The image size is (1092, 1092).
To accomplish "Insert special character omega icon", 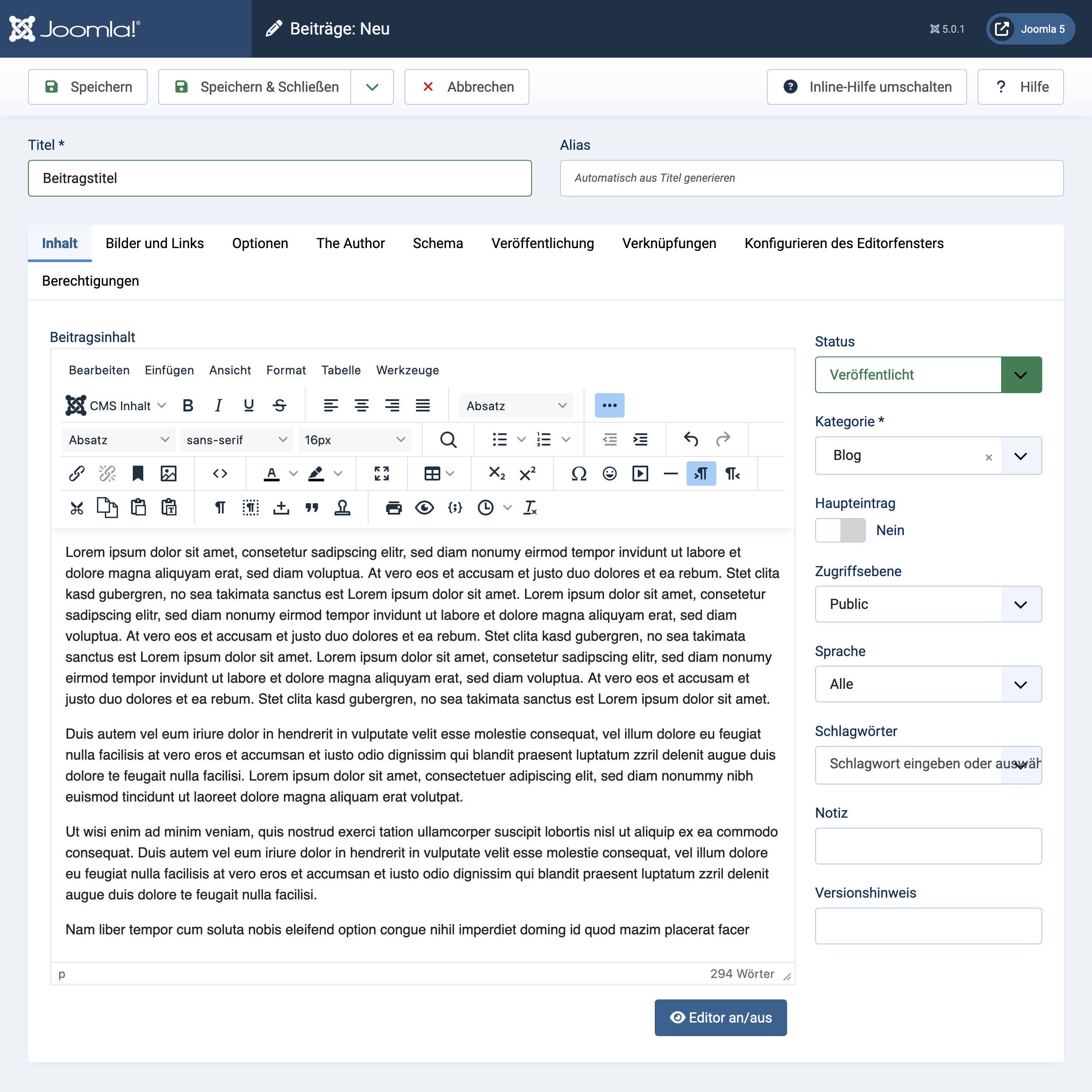I will tap(579, 473).
